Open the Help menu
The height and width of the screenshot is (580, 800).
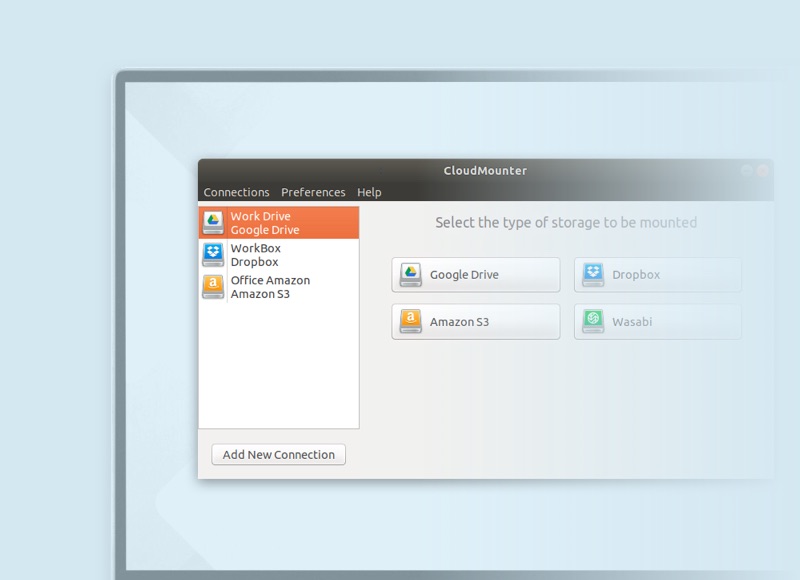[x=369, y=192]
